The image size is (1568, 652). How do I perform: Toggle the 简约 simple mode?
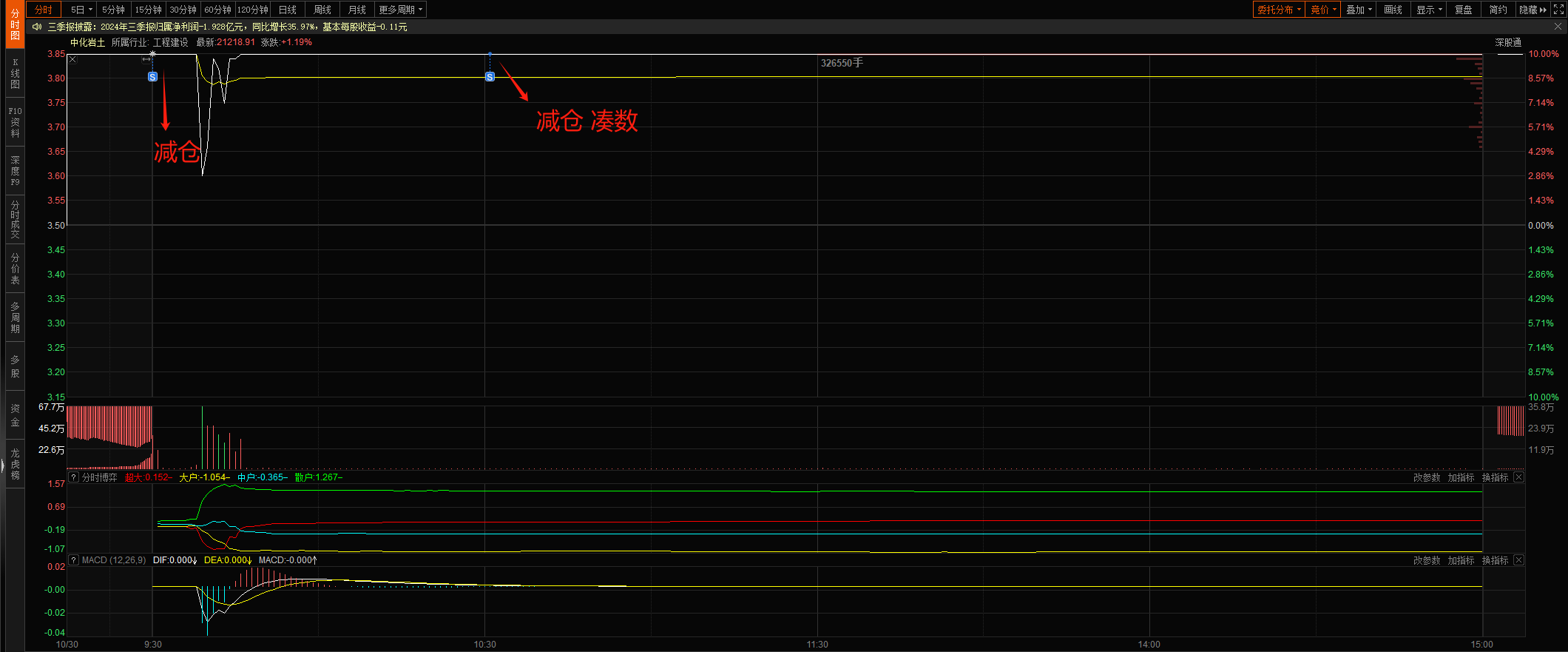coord(1498,10)
